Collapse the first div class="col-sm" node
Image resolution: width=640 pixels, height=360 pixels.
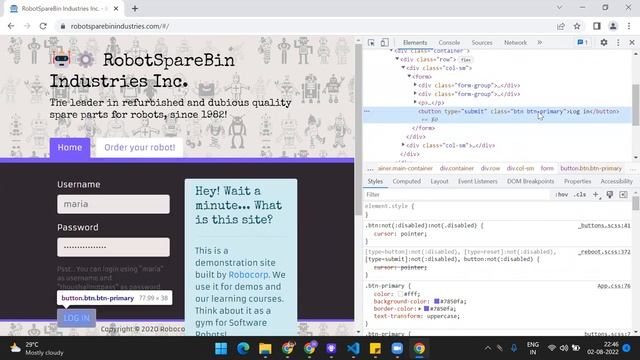click(403, 68)
